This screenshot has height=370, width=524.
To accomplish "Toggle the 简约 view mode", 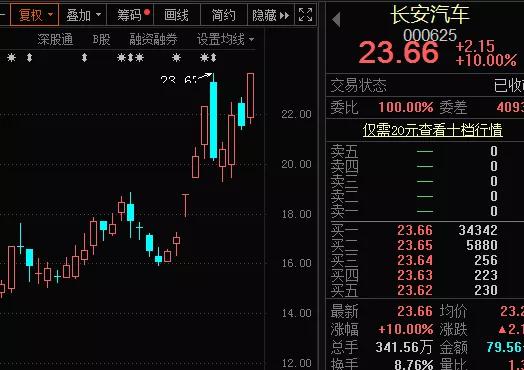I will coord(223,15).
